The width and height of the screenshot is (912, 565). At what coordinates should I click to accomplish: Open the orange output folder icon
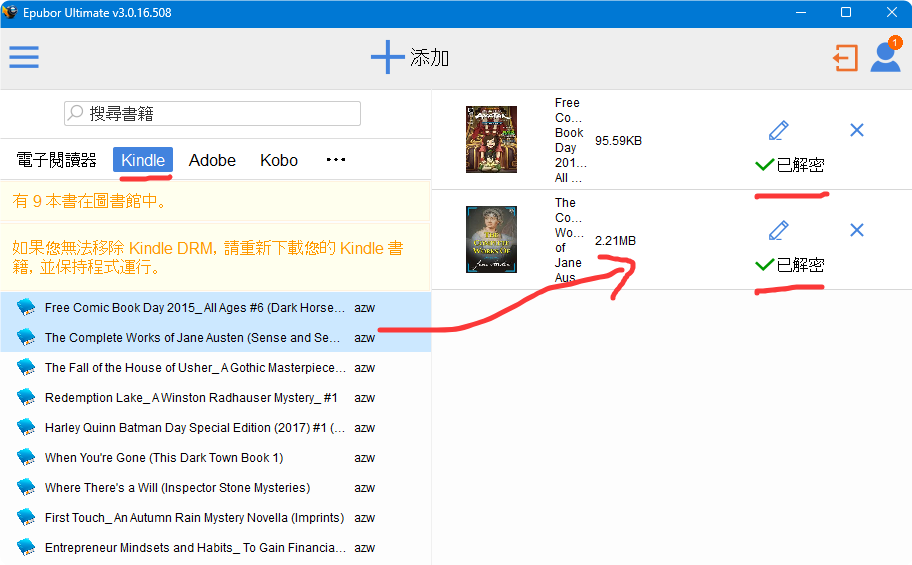pyautogui.click(x=845, y=58)
